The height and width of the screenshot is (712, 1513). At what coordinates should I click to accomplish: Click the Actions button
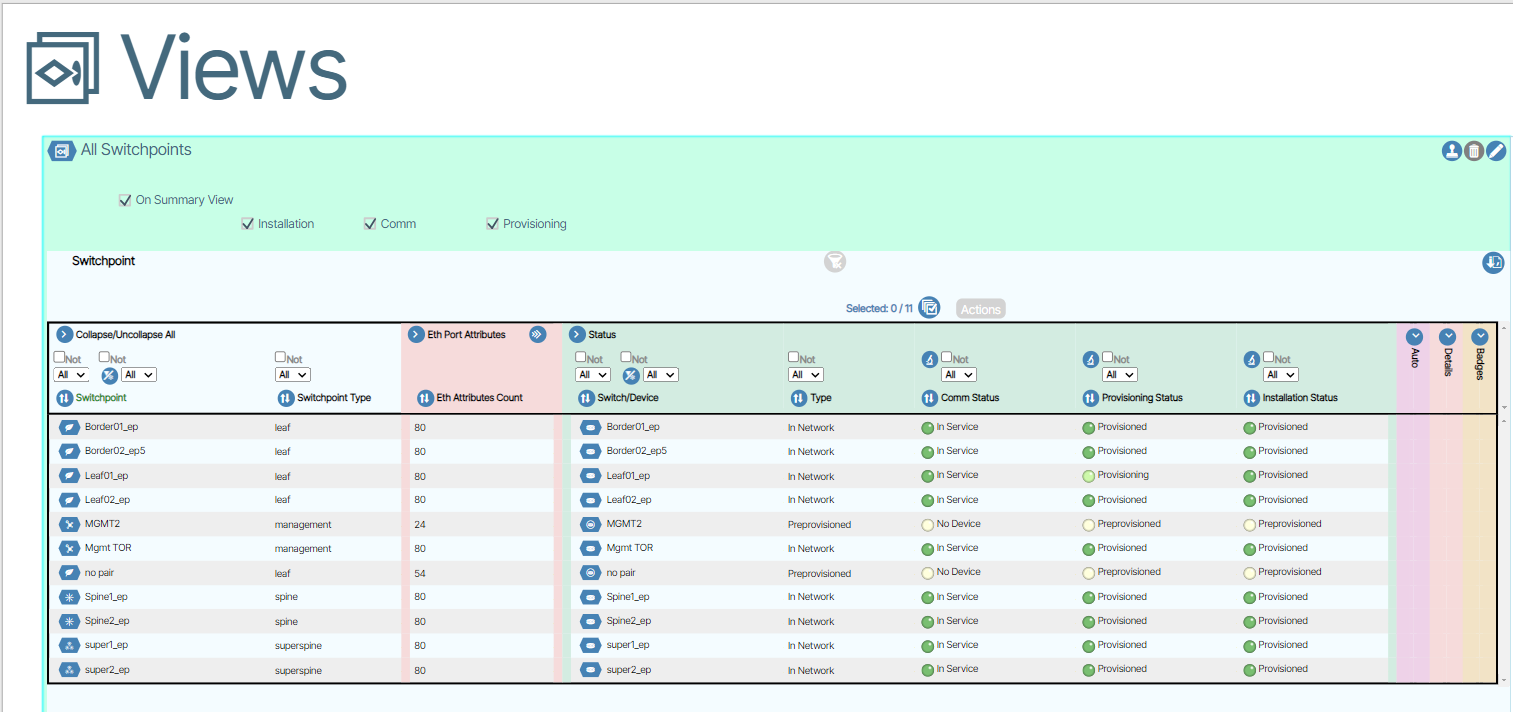(x=980, y=309)
